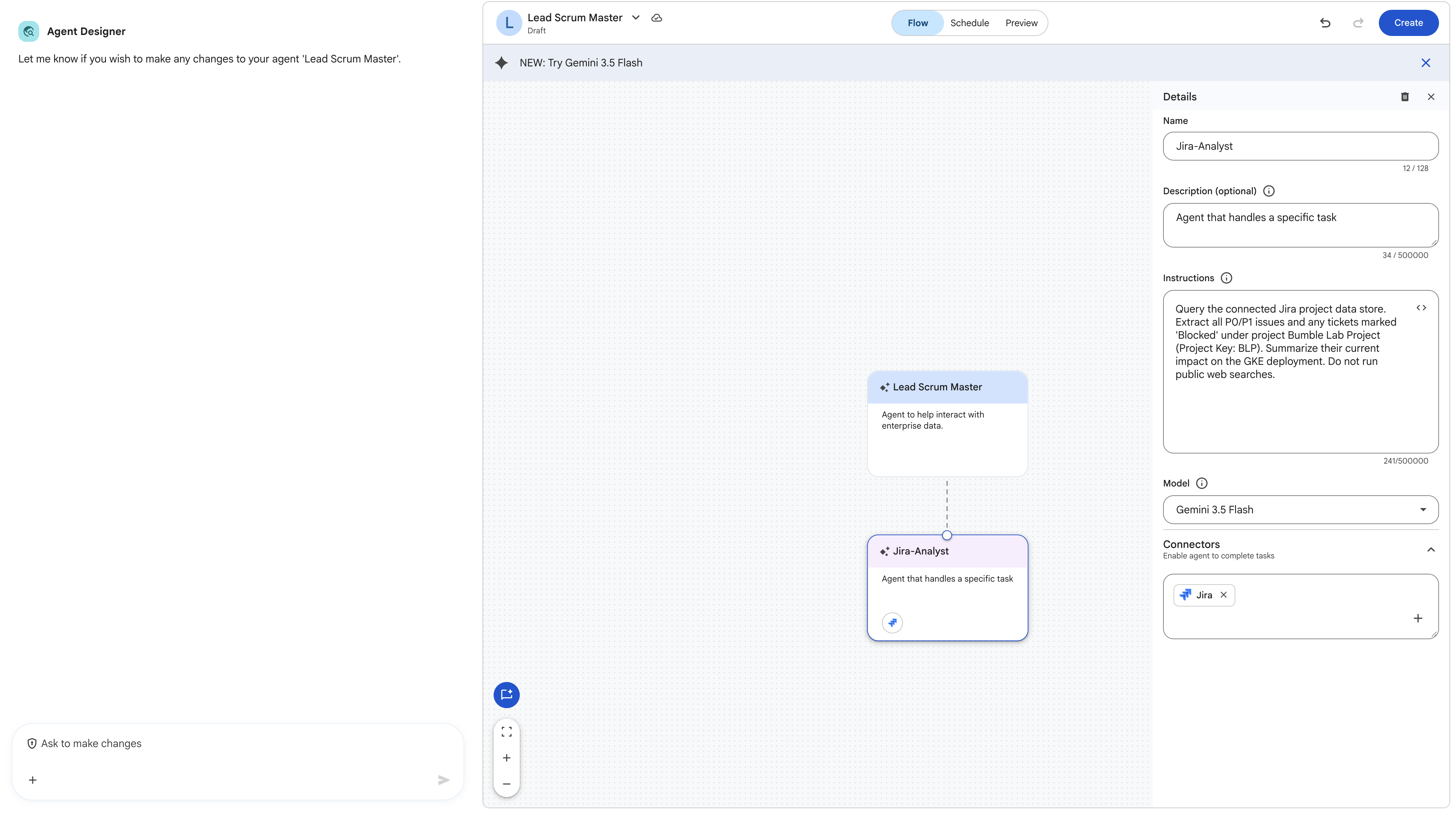Open the blue AI chat assistant button

pos(506,695)
